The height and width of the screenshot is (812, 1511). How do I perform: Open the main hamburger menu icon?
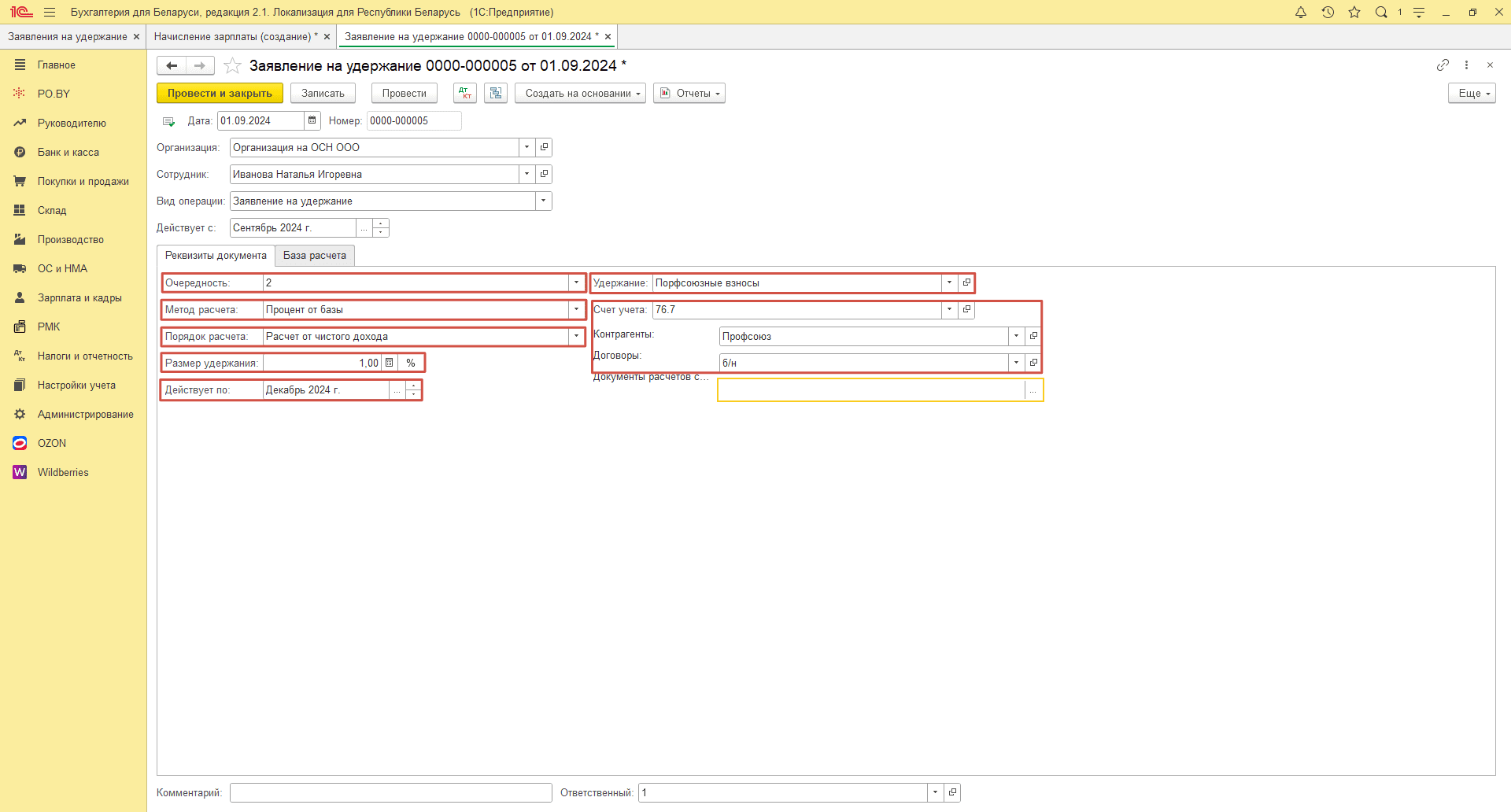(x=50, y=12)
